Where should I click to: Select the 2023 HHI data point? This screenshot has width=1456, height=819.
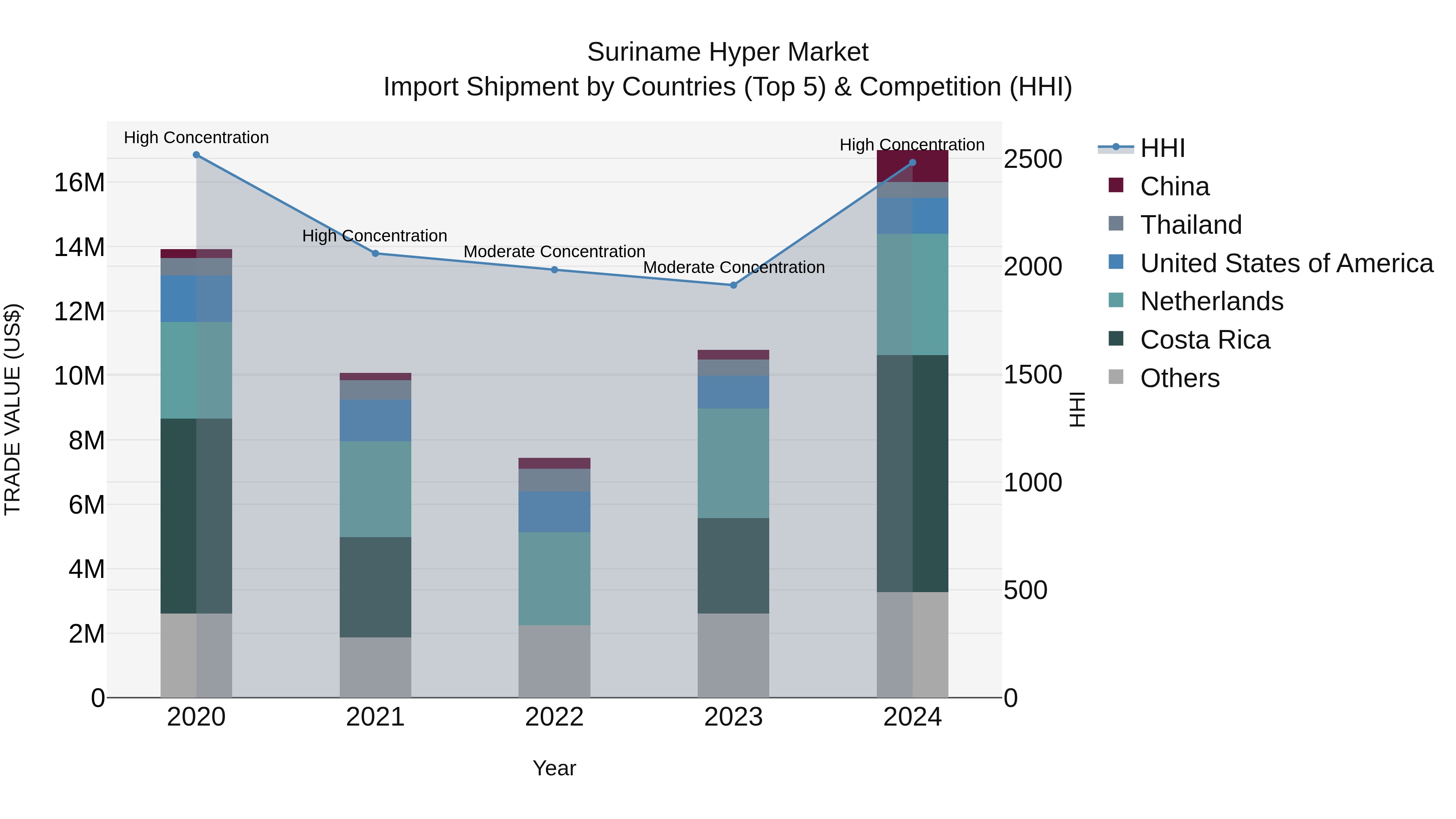coord(734,285)
